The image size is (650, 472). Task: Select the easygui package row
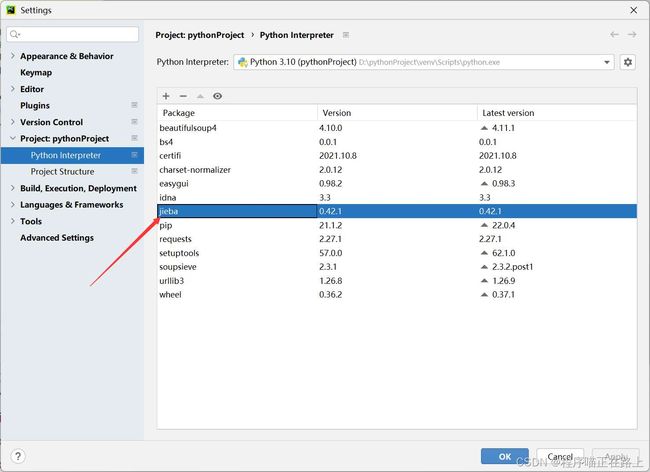(x=397, y=184)
